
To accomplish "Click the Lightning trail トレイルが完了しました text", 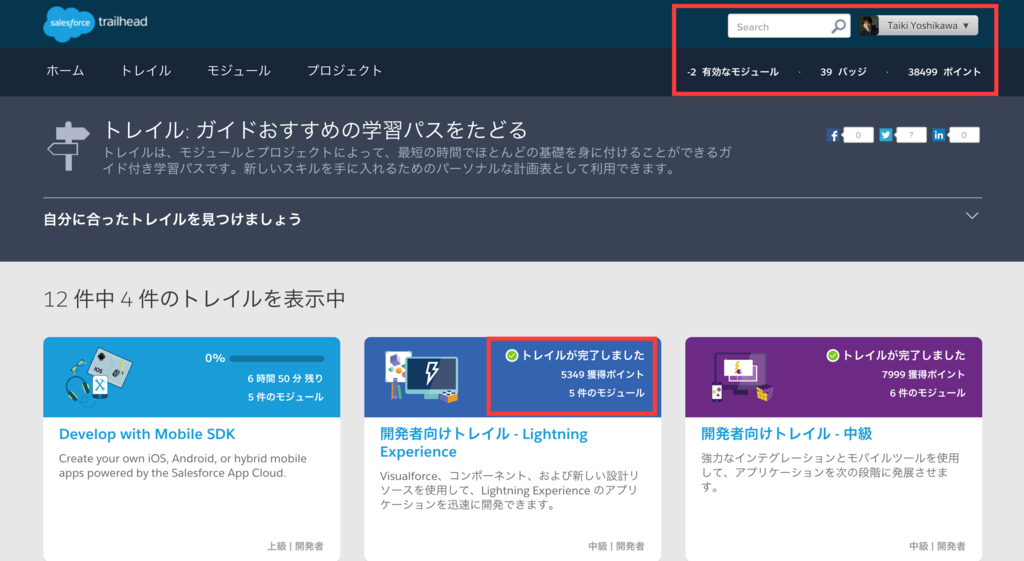I will tap(583, 355).
